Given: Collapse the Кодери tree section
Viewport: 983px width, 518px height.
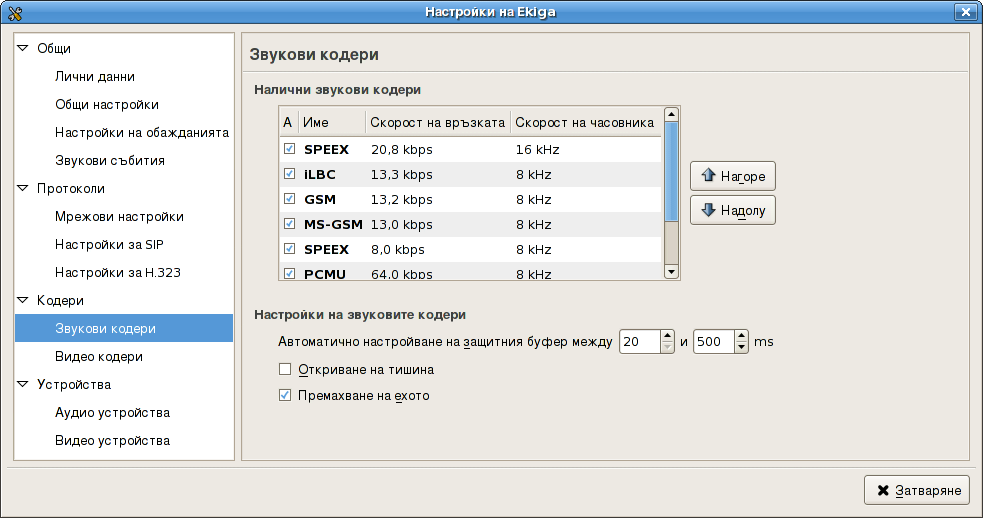Looking at the screenshot, I should [x=24, y=300].
